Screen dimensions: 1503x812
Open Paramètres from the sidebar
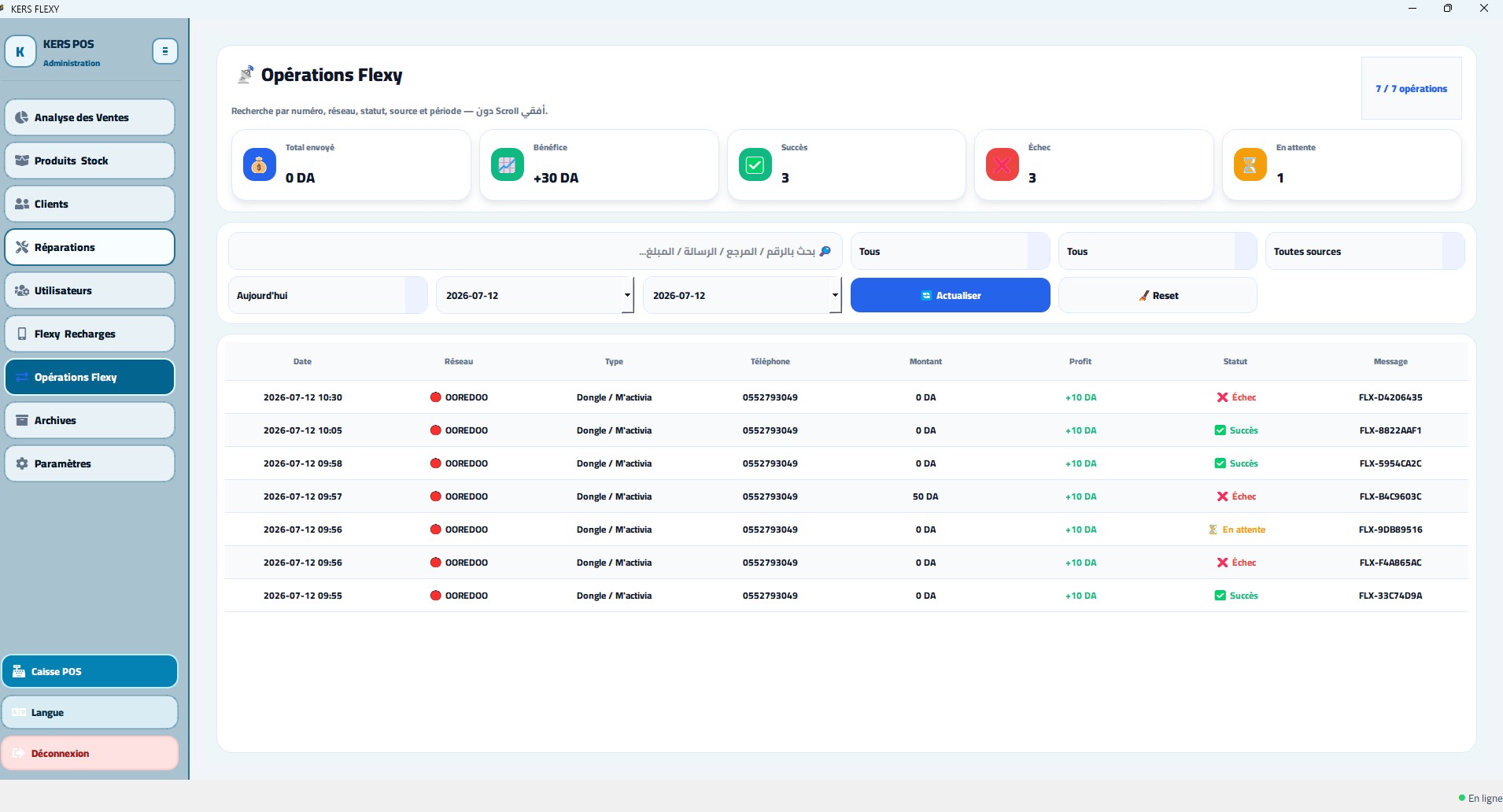90,463
